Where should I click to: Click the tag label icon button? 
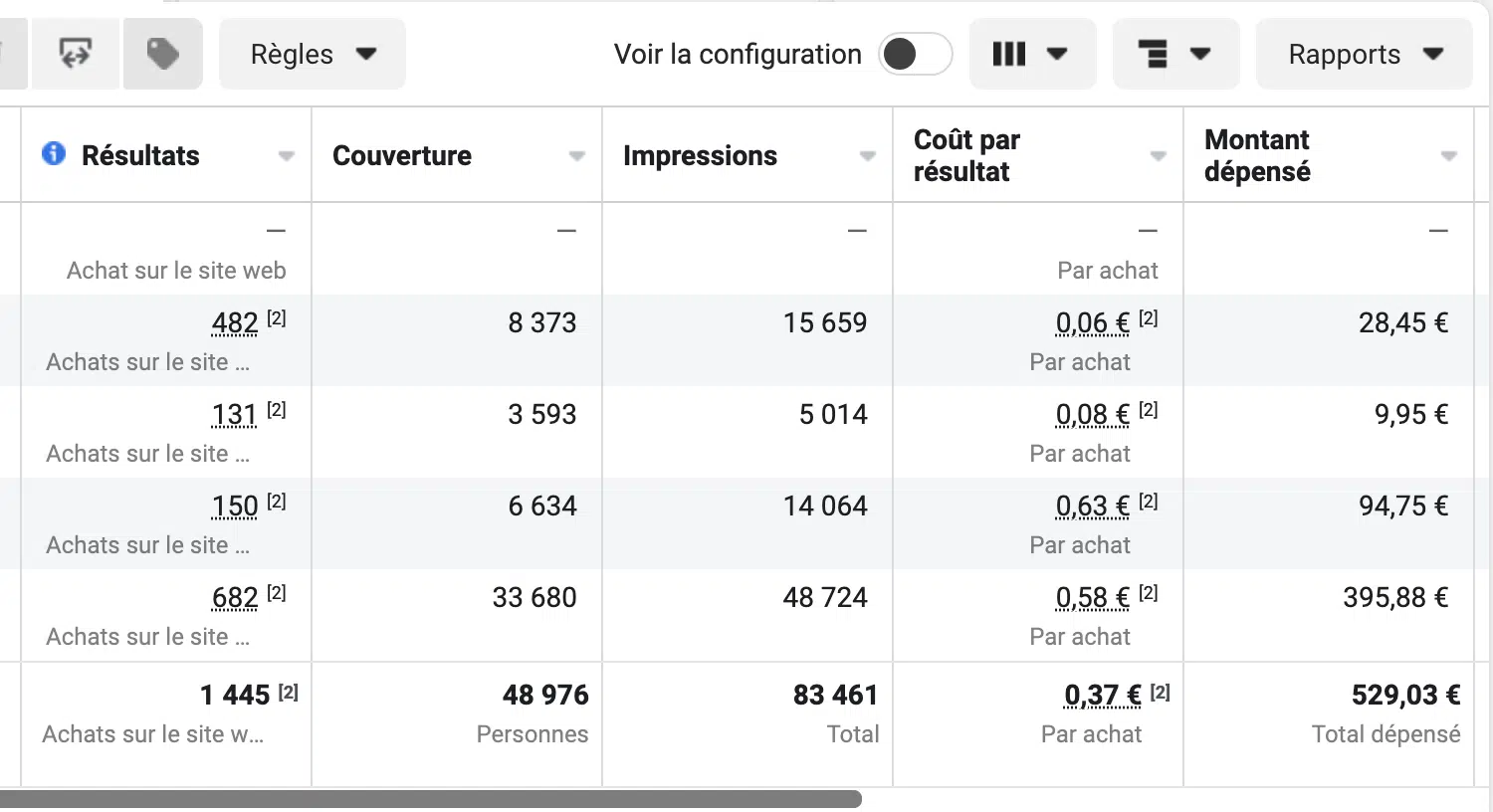point(163,54)
